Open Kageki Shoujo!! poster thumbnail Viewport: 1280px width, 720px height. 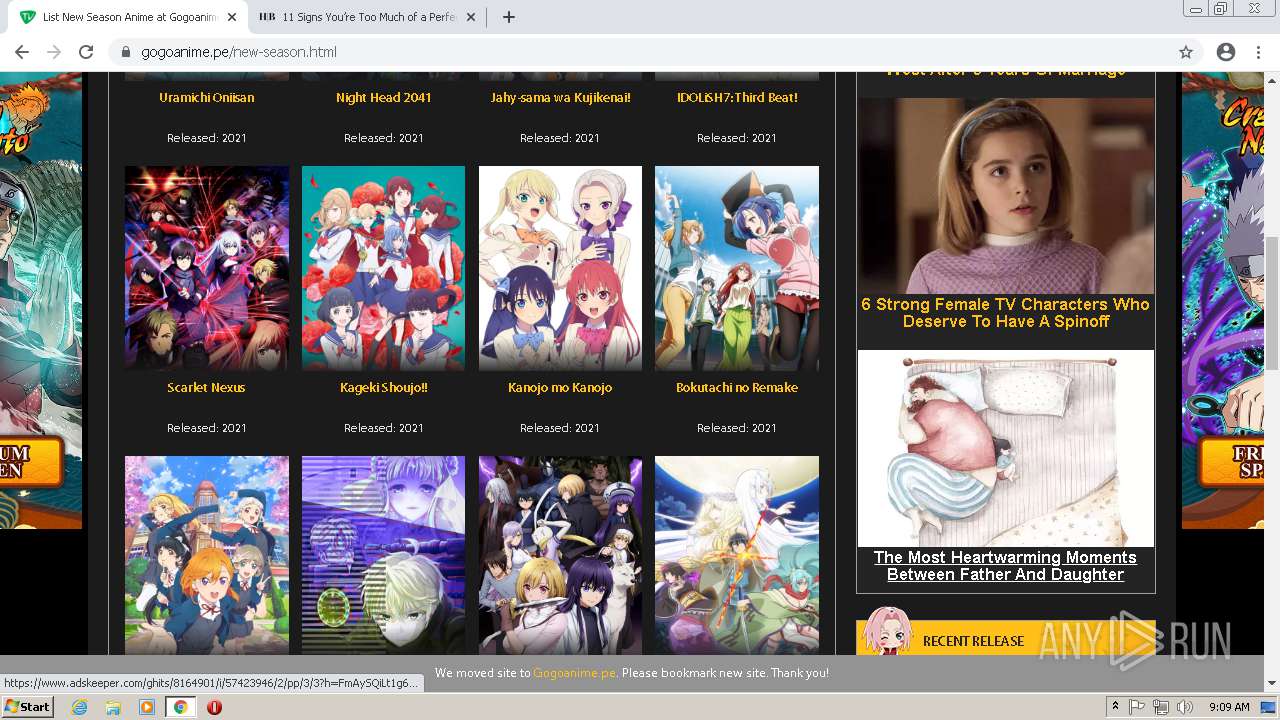click(383, 268)
